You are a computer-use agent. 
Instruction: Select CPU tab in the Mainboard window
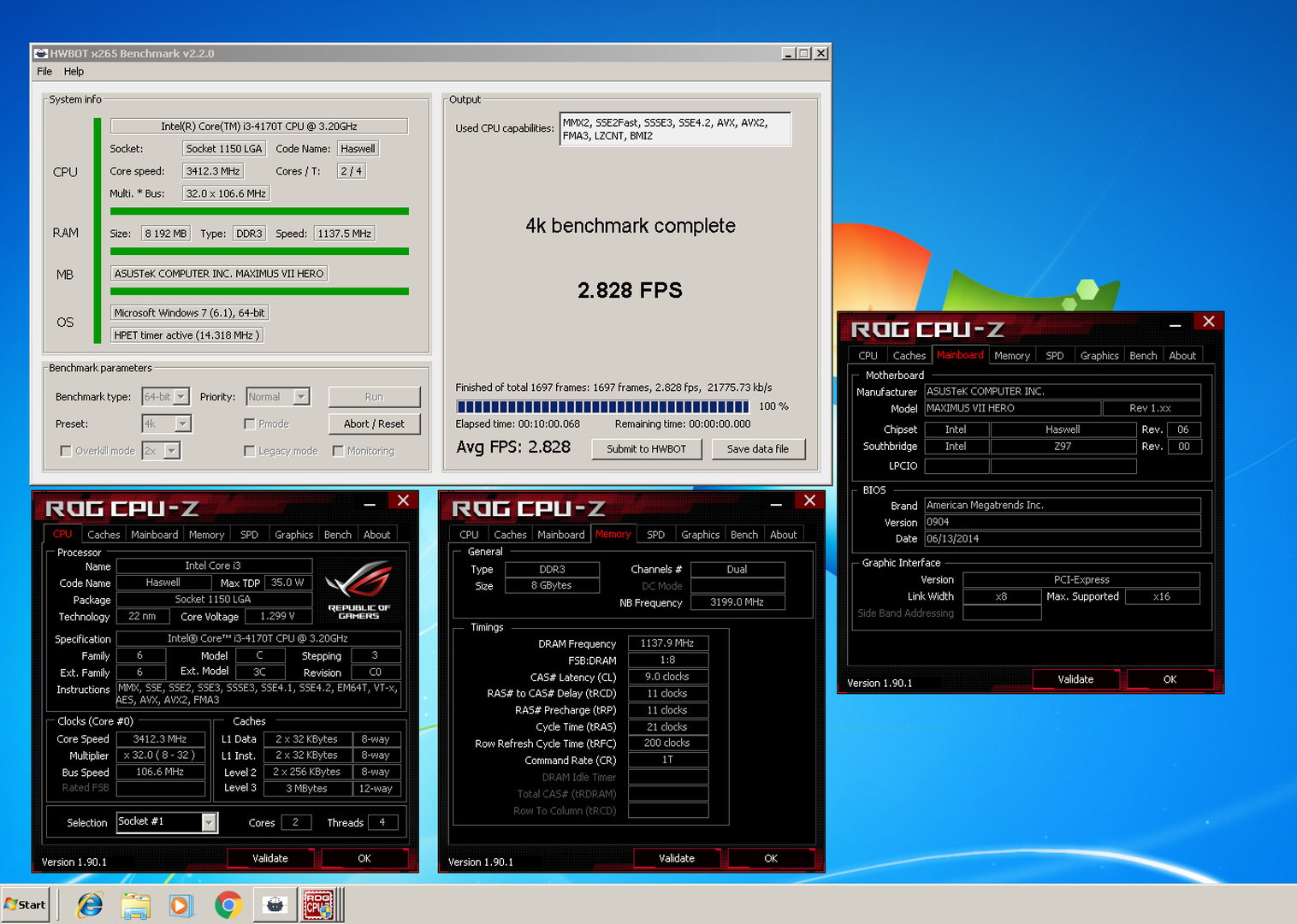point(868,356)
